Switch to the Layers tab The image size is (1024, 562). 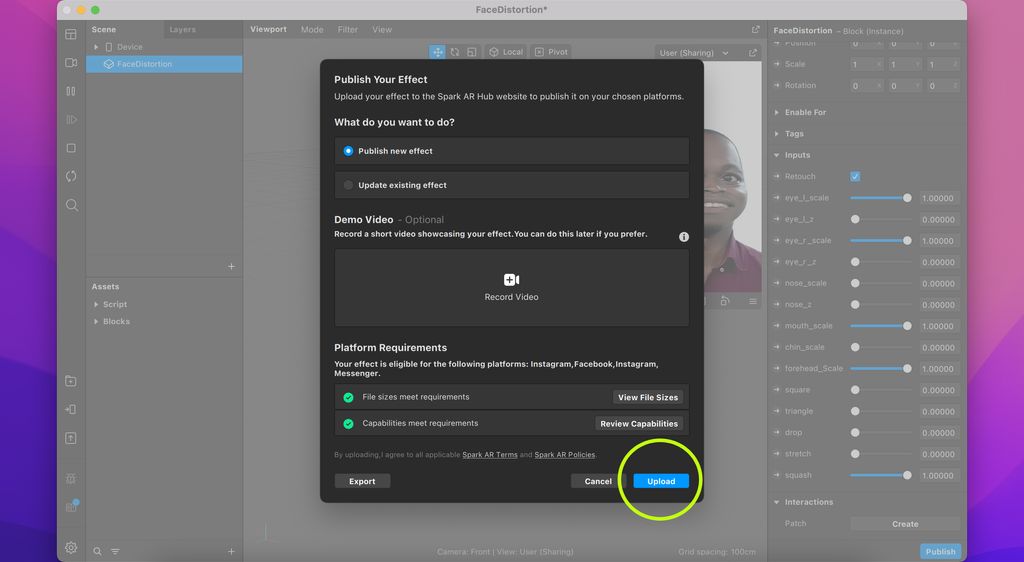click(182, 29)
